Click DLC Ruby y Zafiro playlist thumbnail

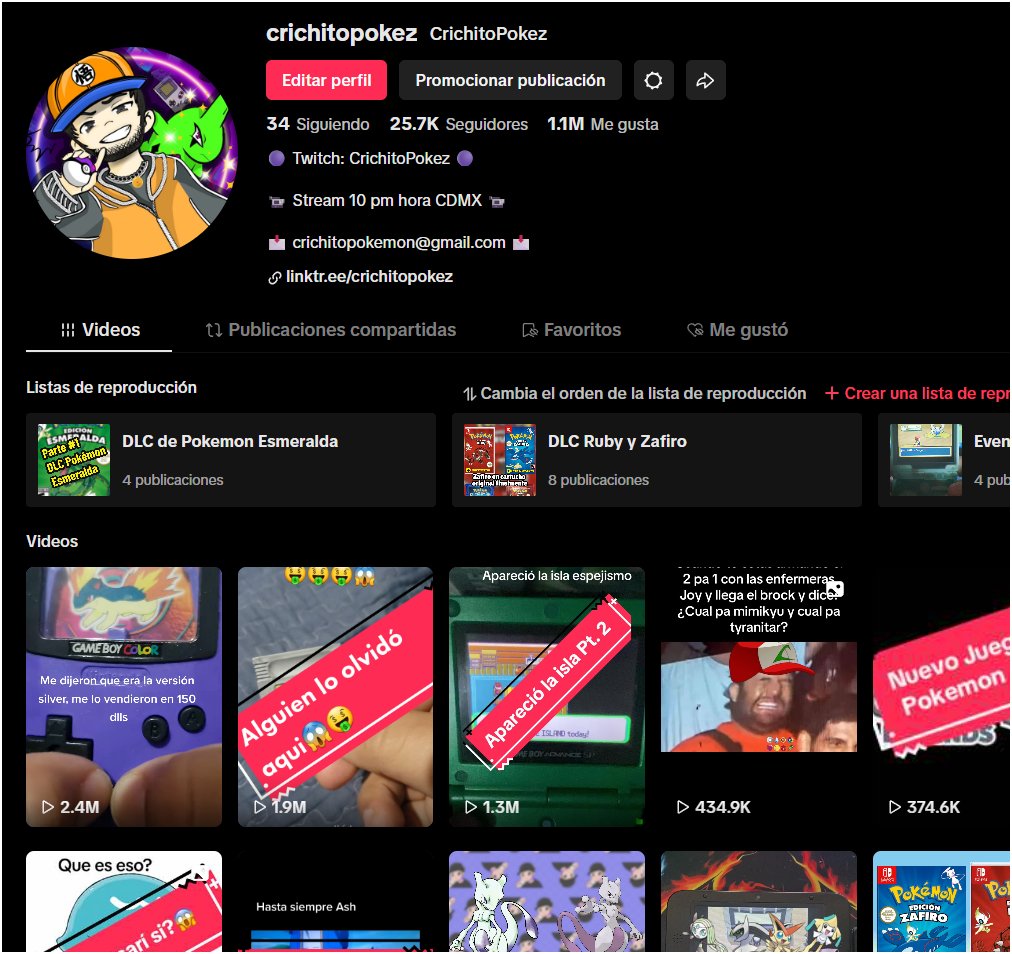[500, 460]
